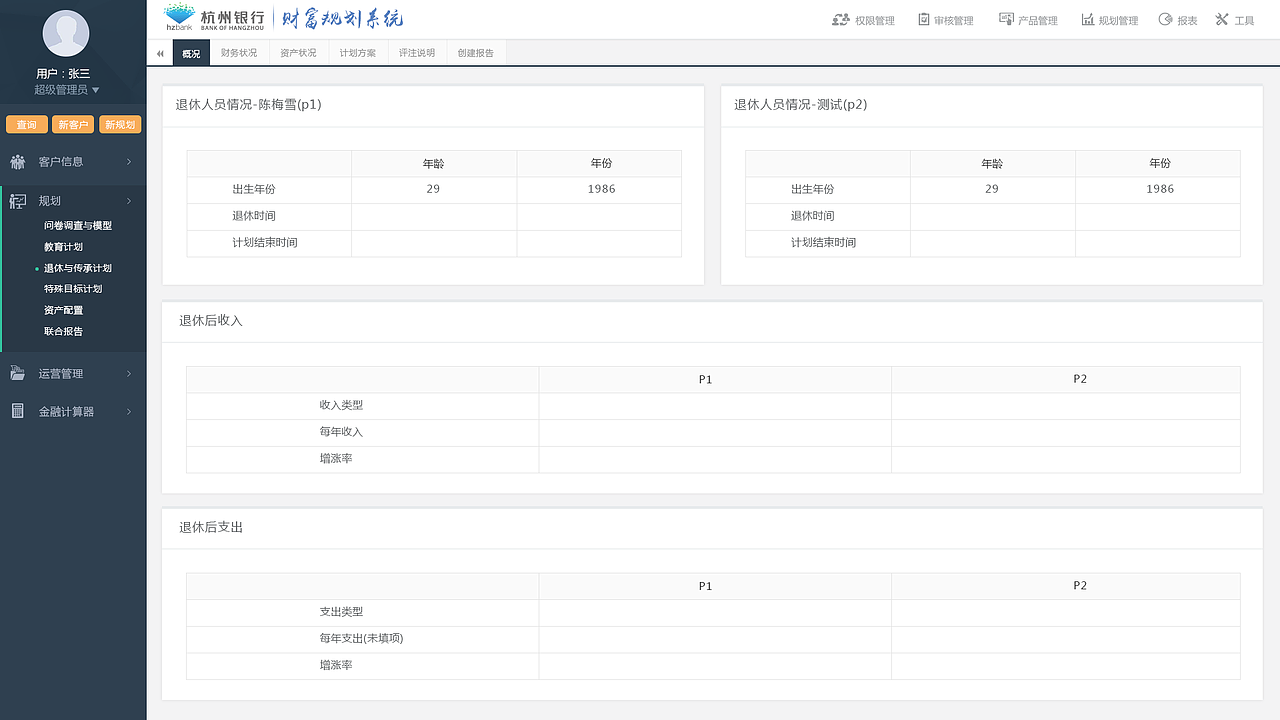Open 资产配置 in the sidebar
The image size is (1280, 720).
63,310
